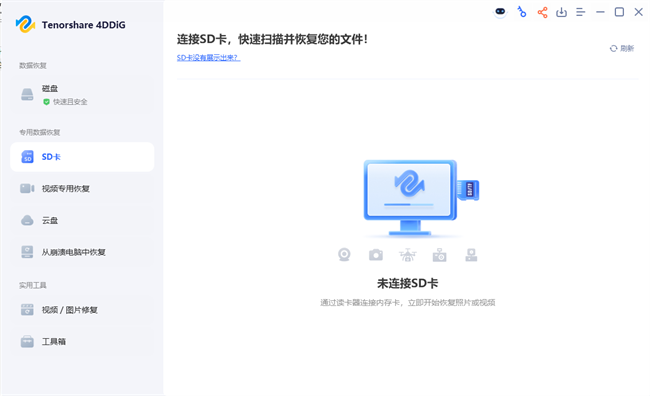Image resolution: width=650 pixels, height=396 pixels.
Task: Click the disk drive icon beside 磁盘
Action: tap(27, 95)
